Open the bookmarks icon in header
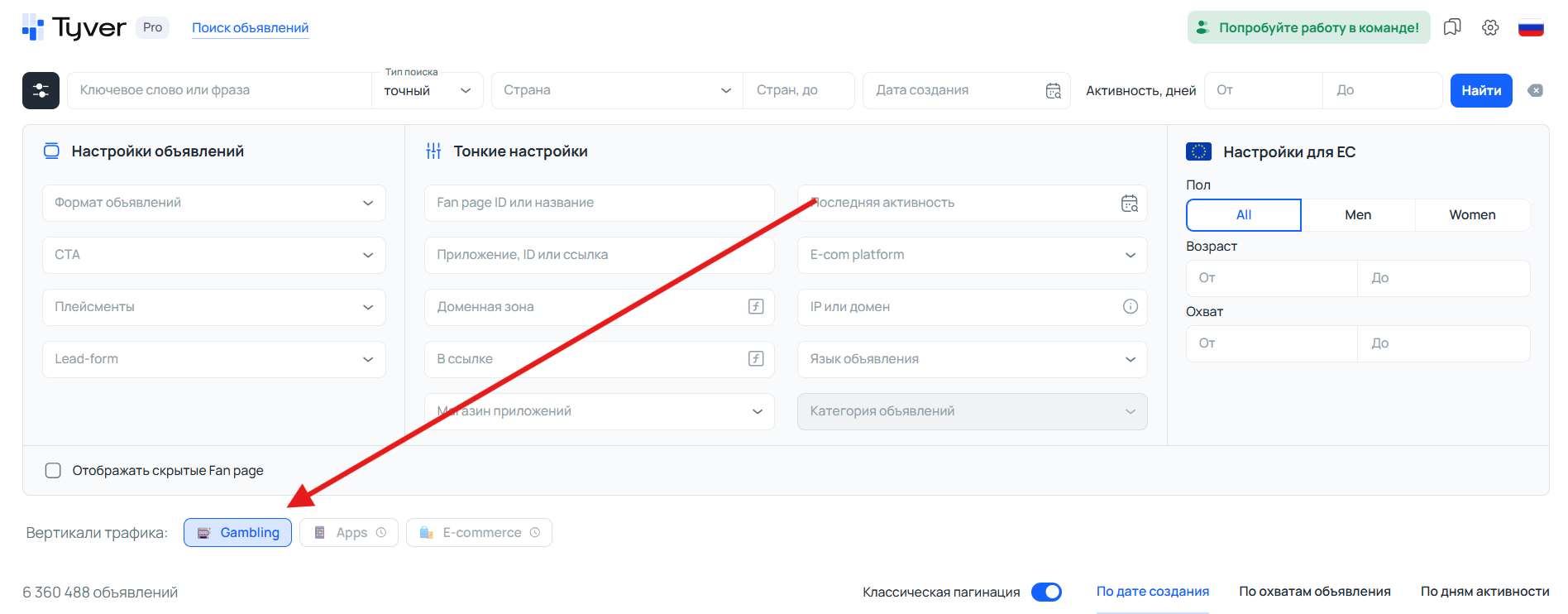This screenshot has width=1568, height=614. [1452, 27]
